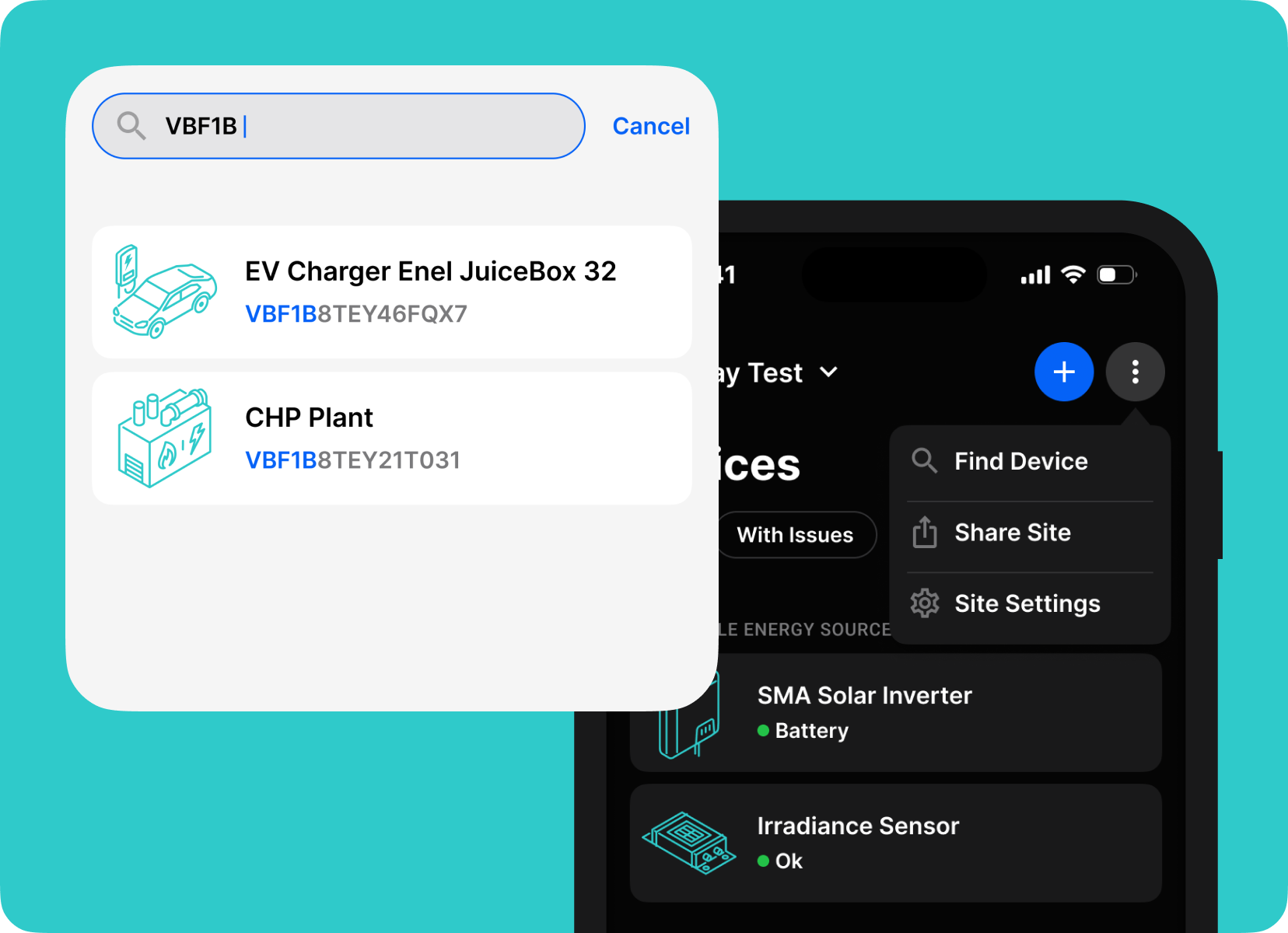1288x933 pixels.
Task: Choose Share Site menu entry
Action: click(x=1012, y=533)
